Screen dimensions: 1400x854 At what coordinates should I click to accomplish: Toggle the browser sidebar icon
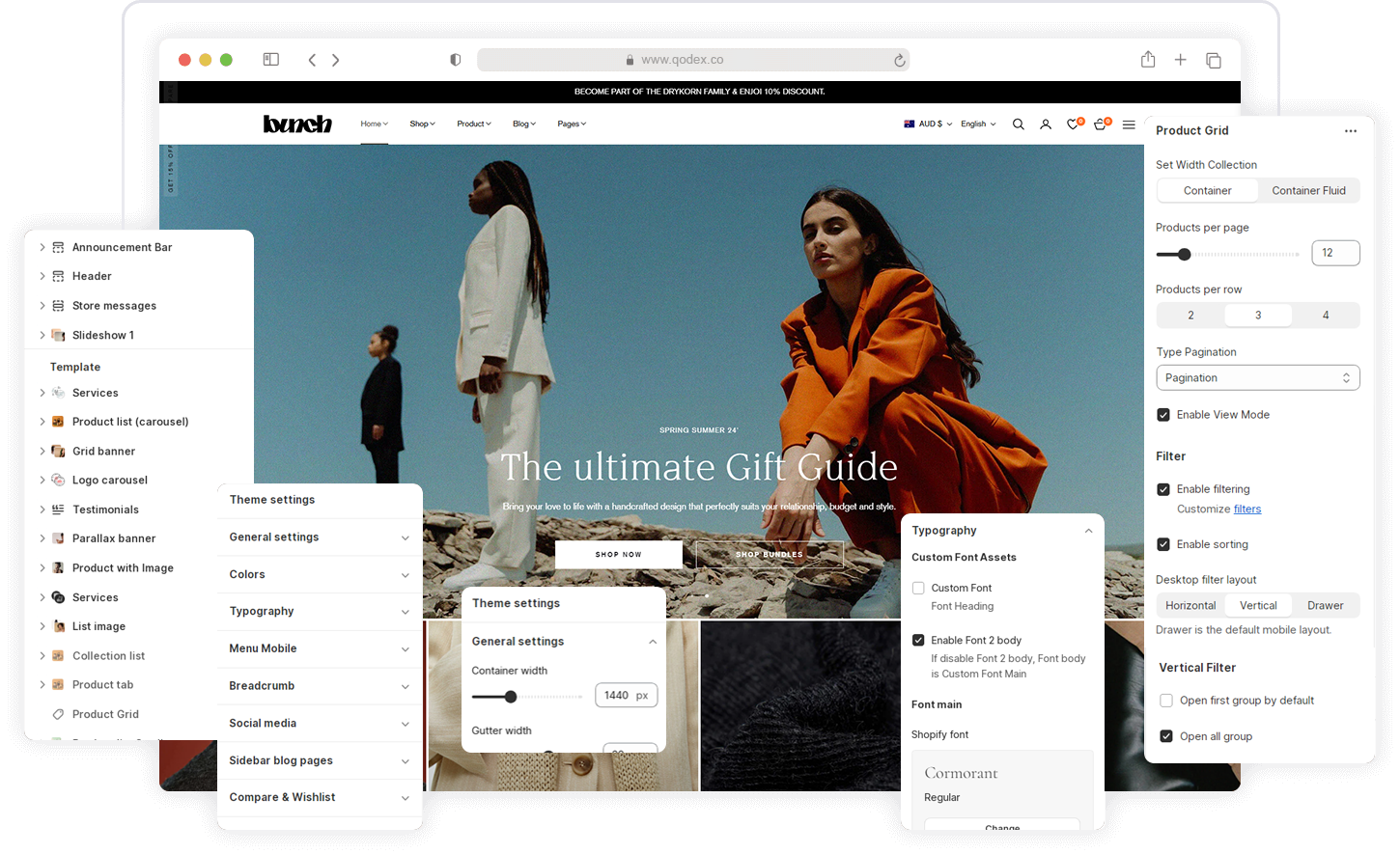point(271,60)
